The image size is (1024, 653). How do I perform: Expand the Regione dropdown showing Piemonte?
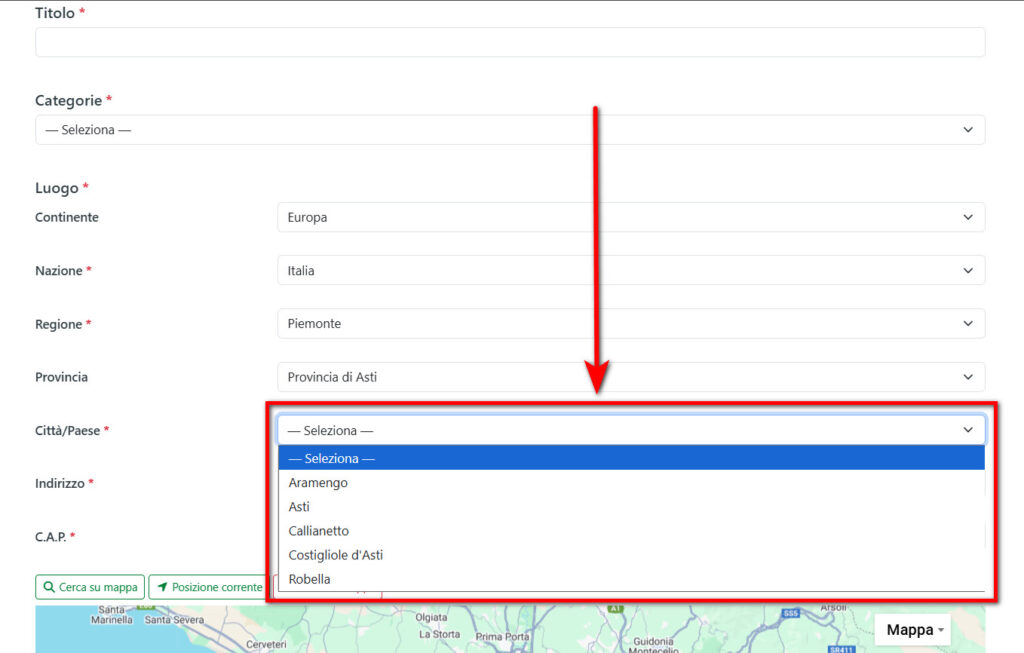(x=630, y=324)
